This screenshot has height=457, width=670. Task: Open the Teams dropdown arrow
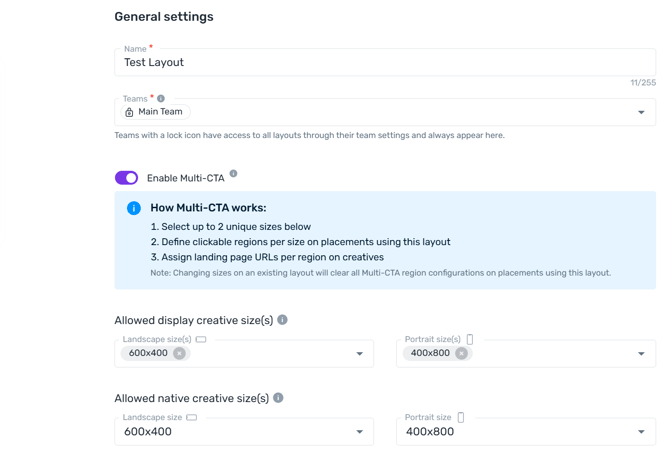(641, 112)
